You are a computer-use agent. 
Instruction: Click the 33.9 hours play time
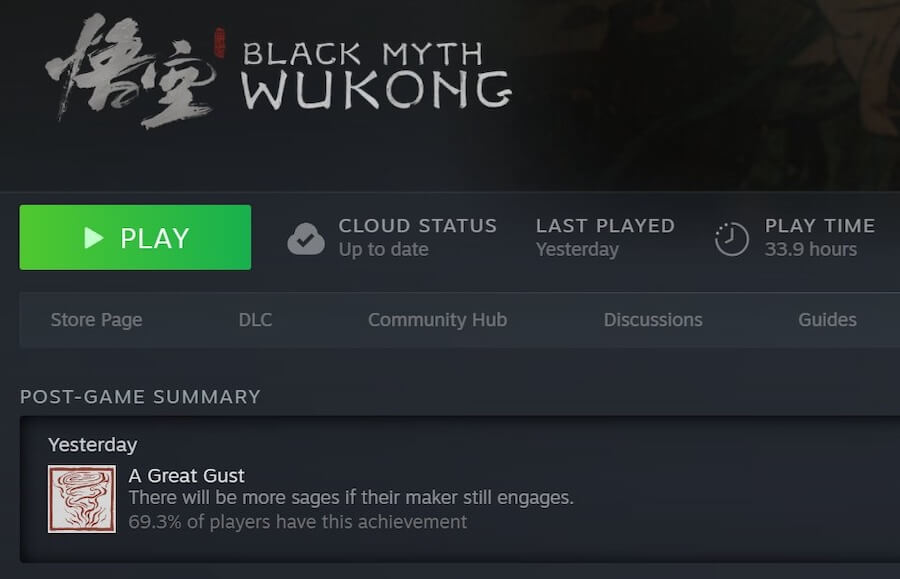[x=810, y=250]
